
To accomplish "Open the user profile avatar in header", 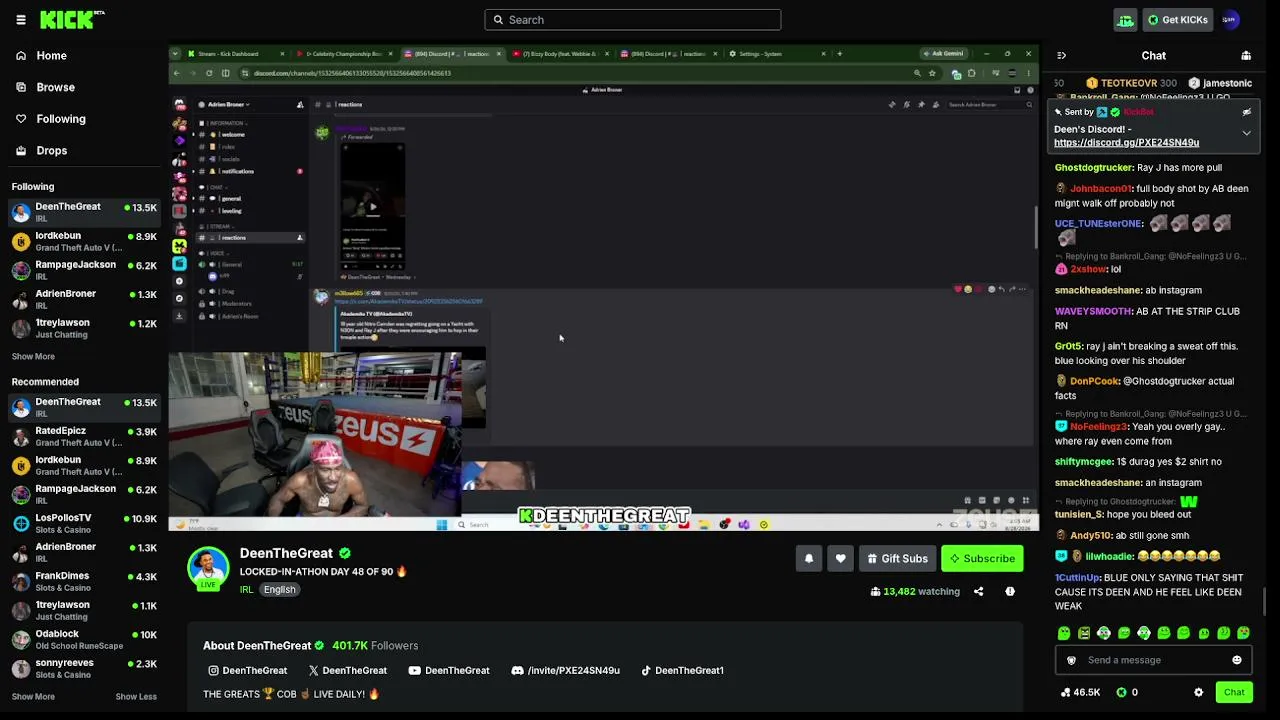I will [1230, 20].
